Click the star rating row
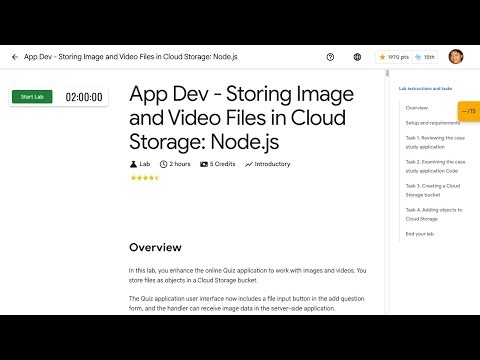This screenshot has height=360, width=480. 145,178
